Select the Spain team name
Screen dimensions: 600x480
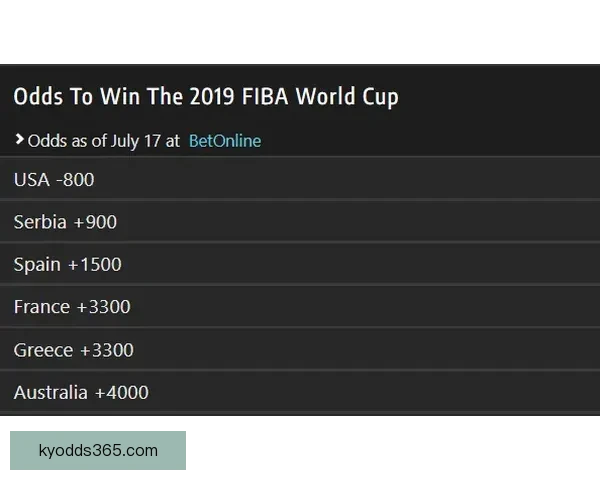click(x=37, y=265)
